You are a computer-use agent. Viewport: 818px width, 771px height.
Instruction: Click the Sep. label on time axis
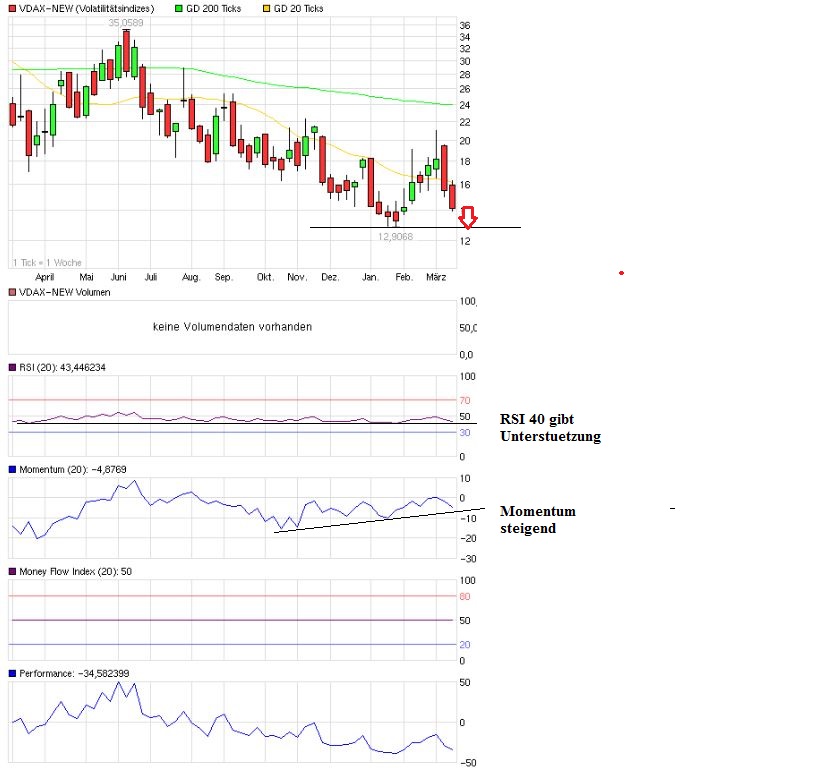(x=223, y=277)
